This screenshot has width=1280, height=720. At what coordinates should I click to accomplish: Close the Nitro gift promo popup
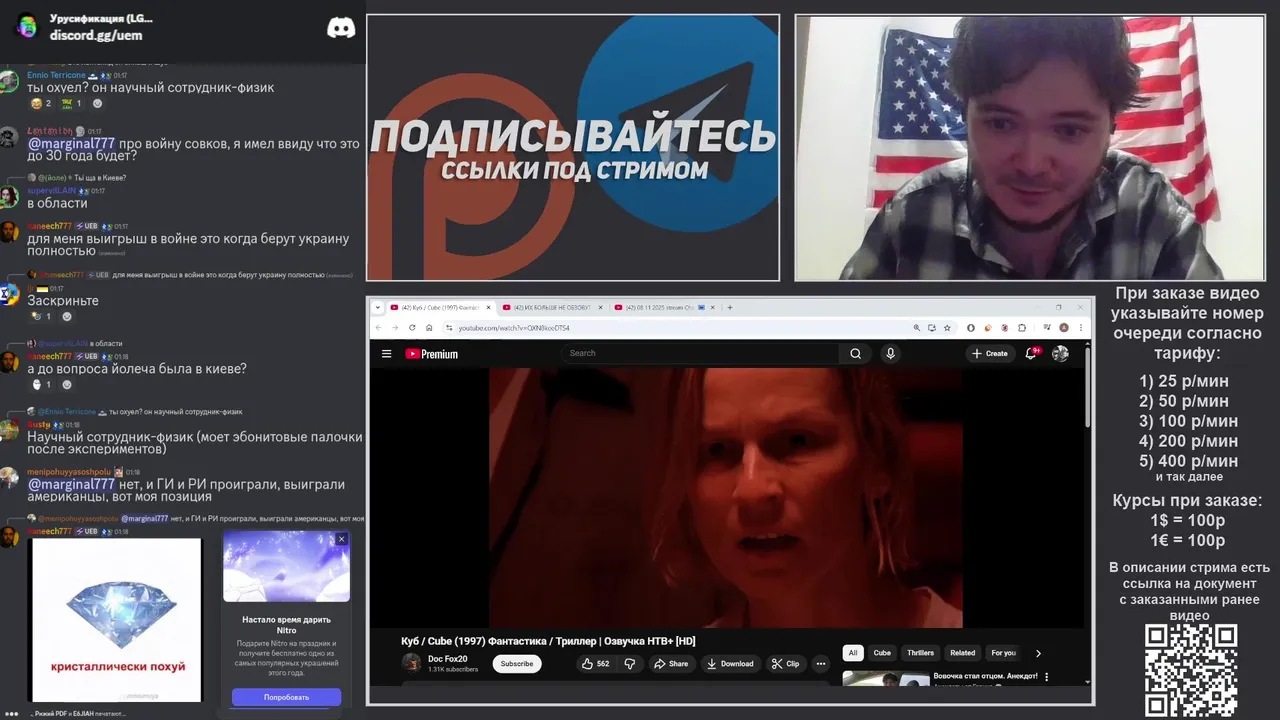[x=341, y=539]
